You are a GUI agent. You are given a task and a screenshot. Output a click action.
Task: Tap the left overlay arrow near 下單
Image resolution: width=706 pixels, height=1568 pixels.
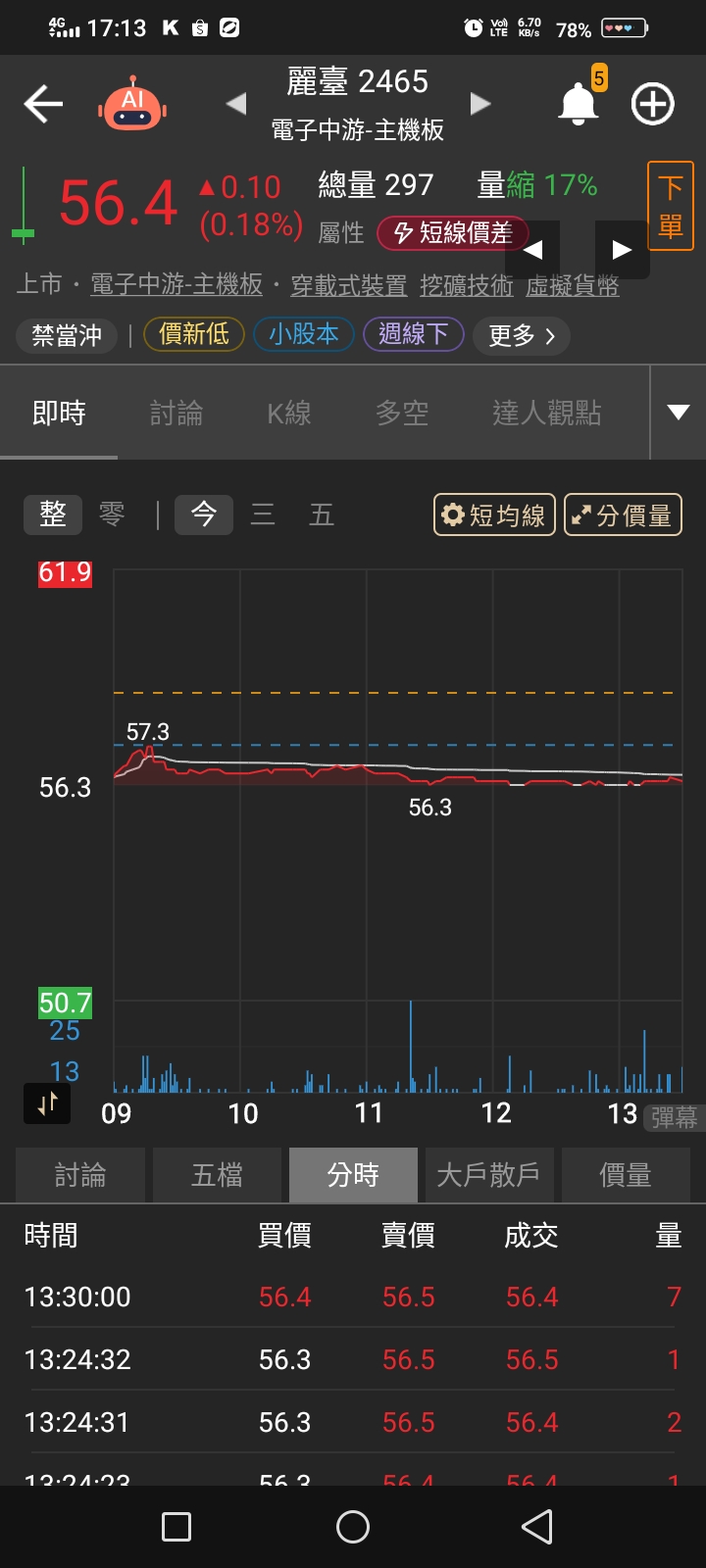pyautogui.click(x=532, y=249)
